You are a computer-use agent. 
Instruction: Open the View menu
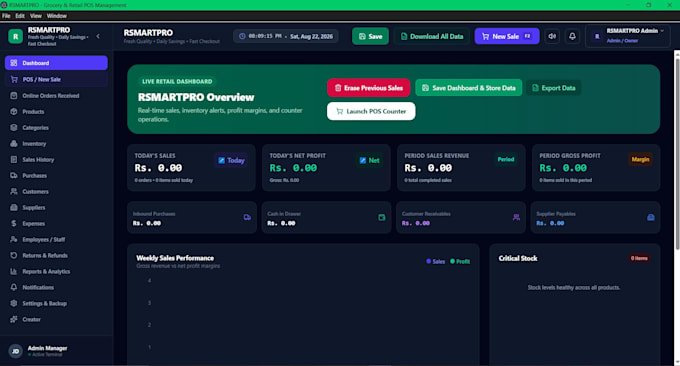[36, 16]
